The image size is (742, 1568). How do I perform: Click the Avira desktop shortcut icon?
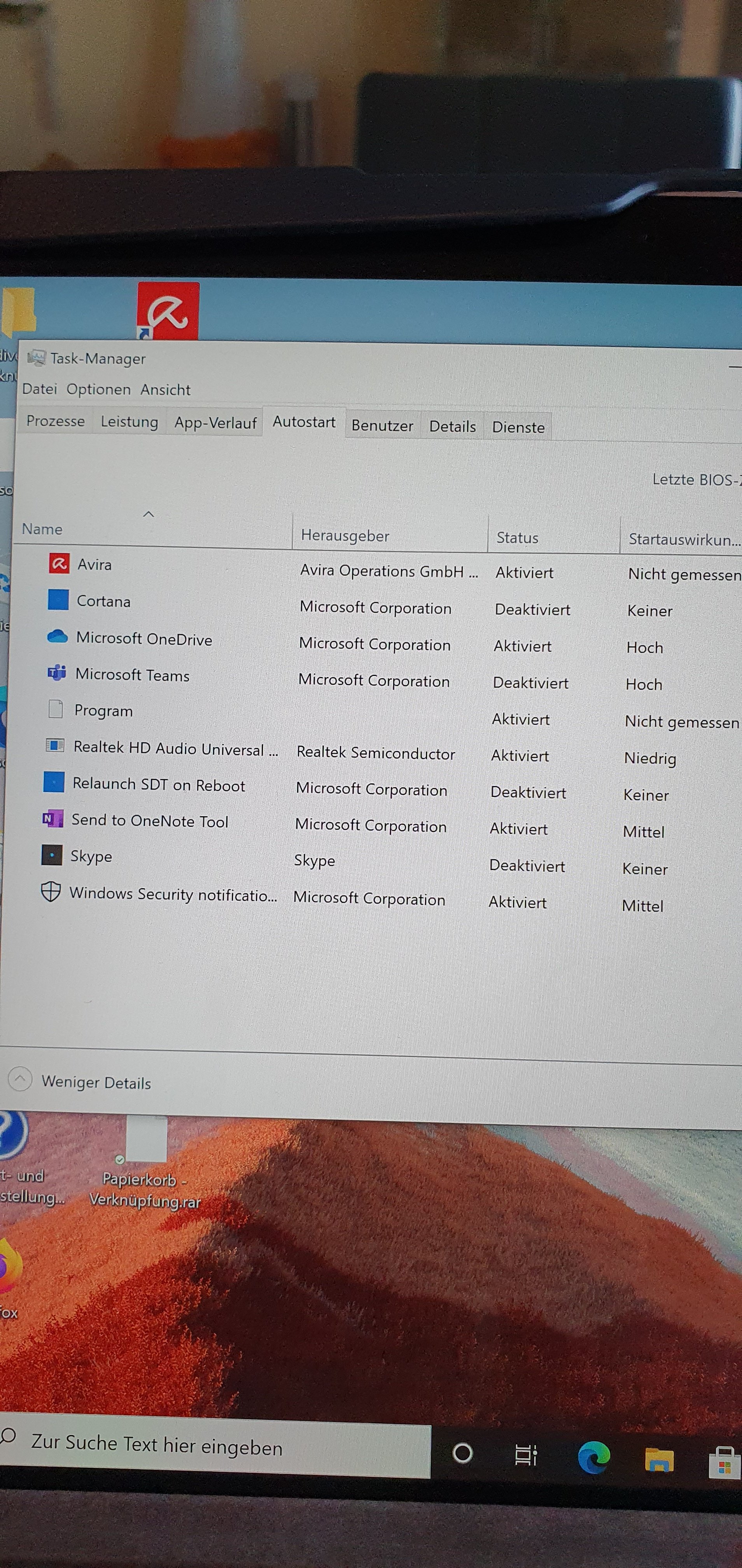[168, 310]
